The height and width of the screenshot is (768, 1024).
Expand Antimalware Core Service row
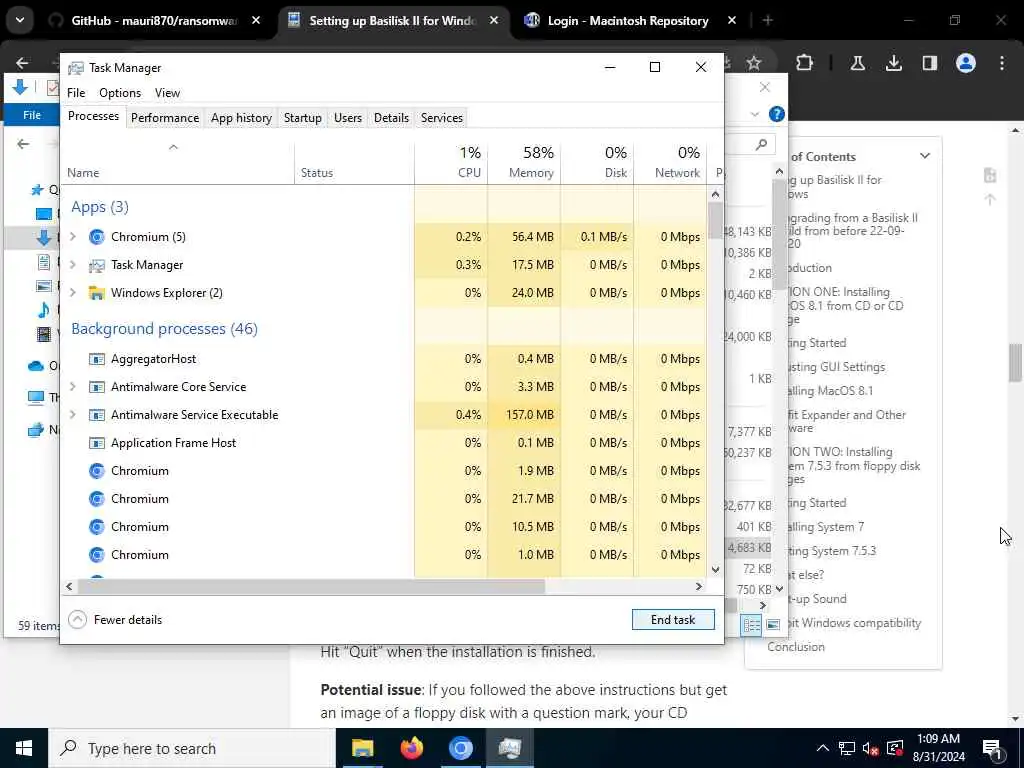coord(73,387)
